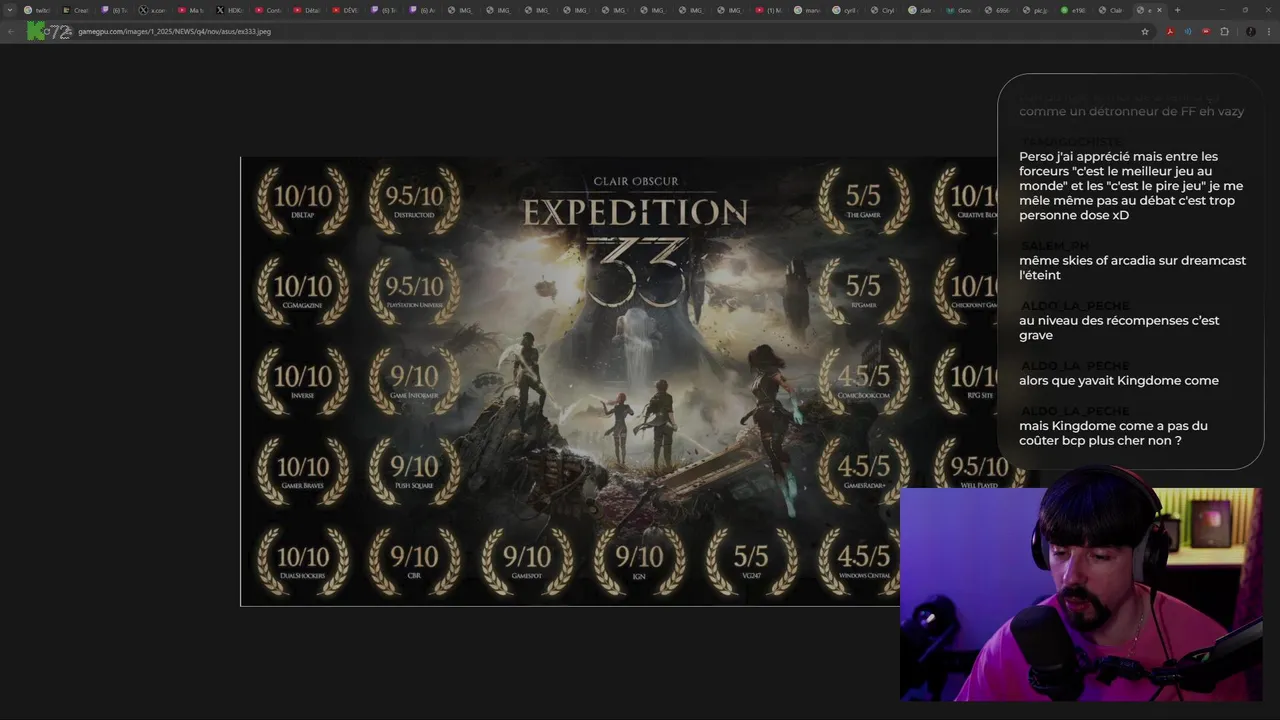
Task: Open the tab search dropdown arrow
Action: [x=12, y=10]
